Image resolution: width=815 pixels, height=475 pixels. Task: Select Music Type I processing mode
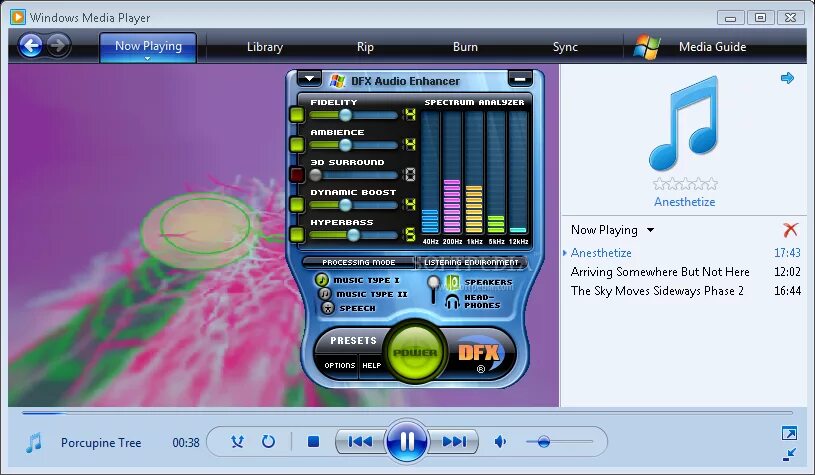(358, 280)
